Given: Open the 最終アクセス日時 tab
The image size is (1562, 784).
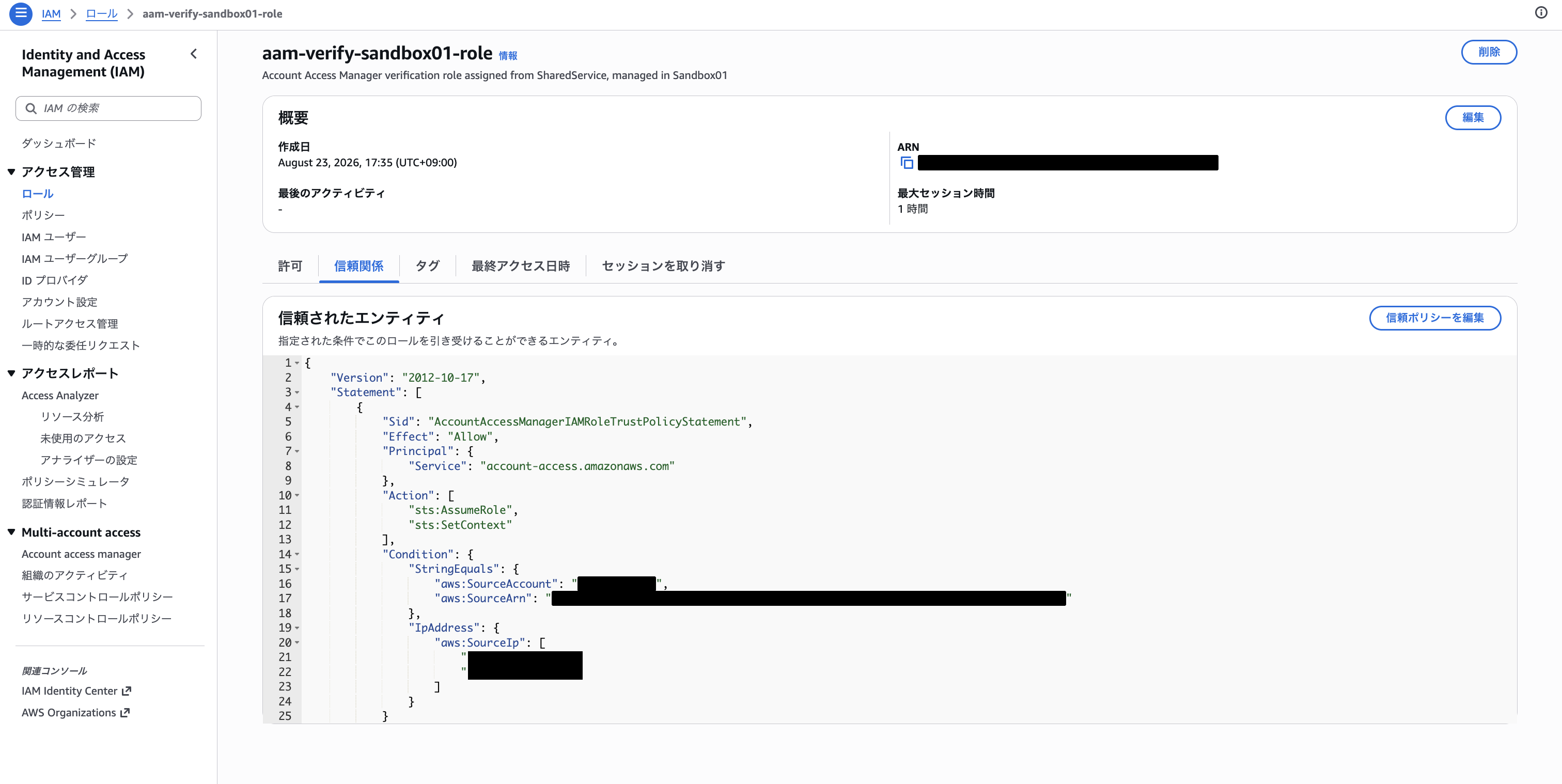Looking at the screenshot, I should (521, 266).
